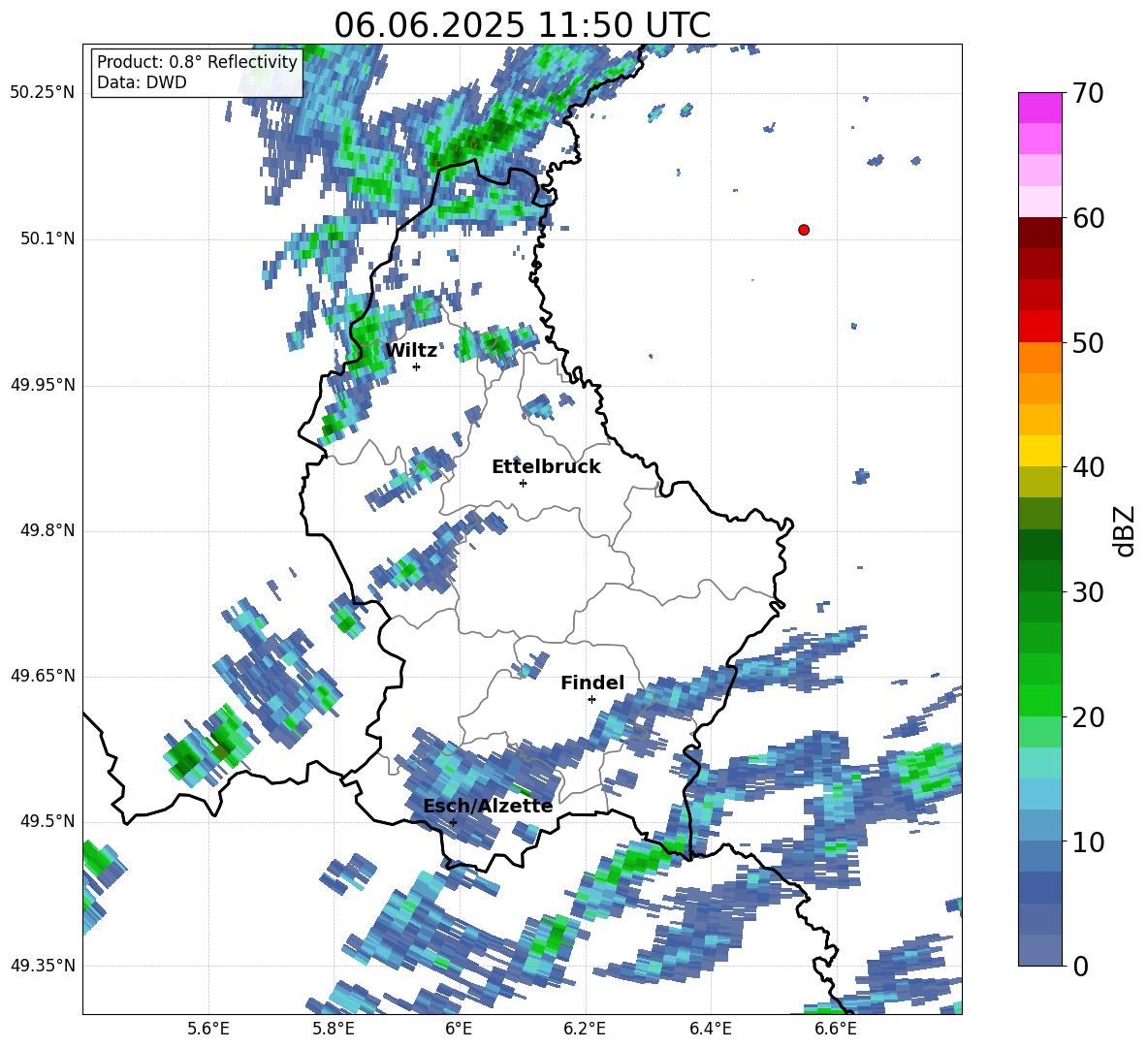This screenshot has width=1148, height=1048.
Task: Click the colorbar value 60
Action: pyautogui.click(x=1088, y=218)
